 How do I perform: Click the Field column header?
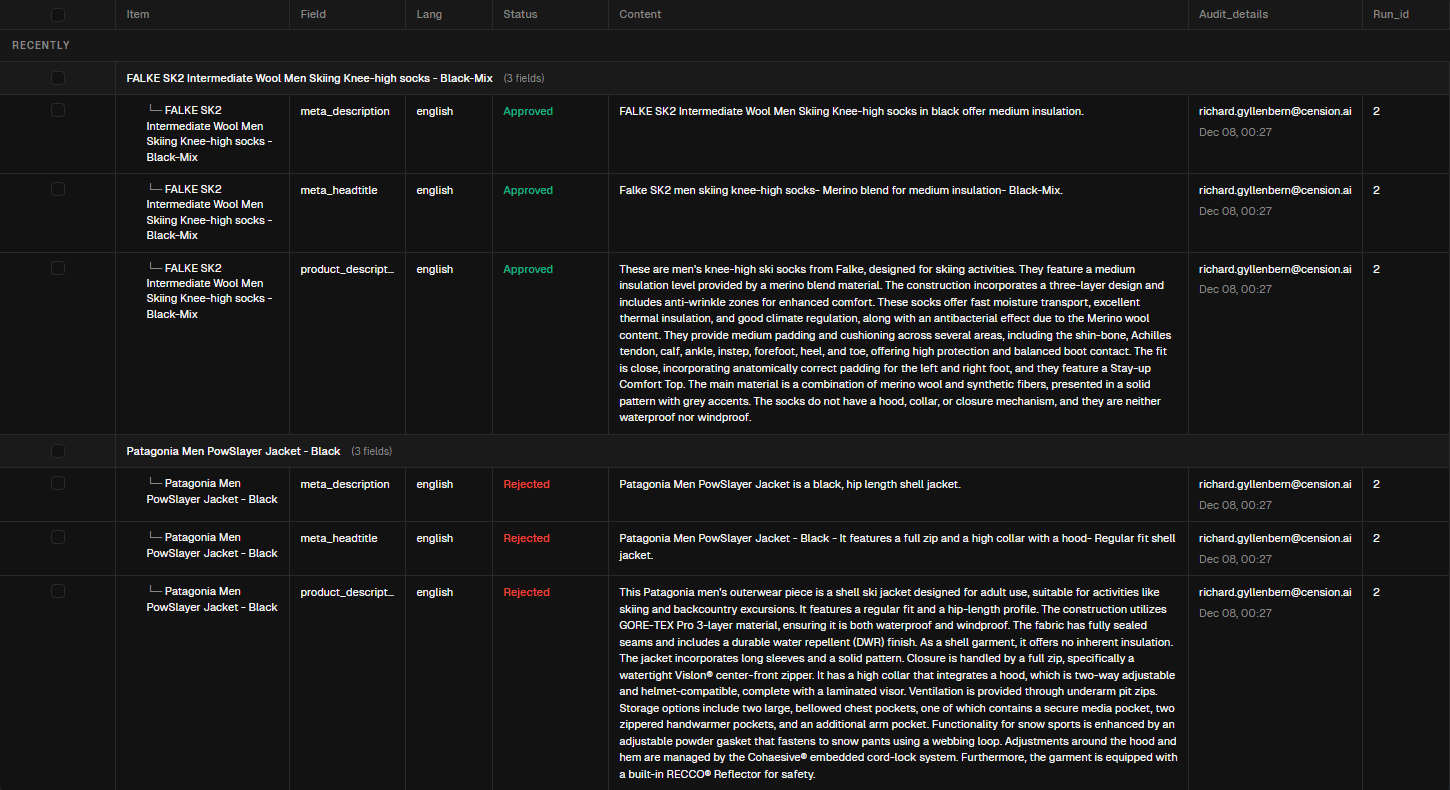pos(313,14)
